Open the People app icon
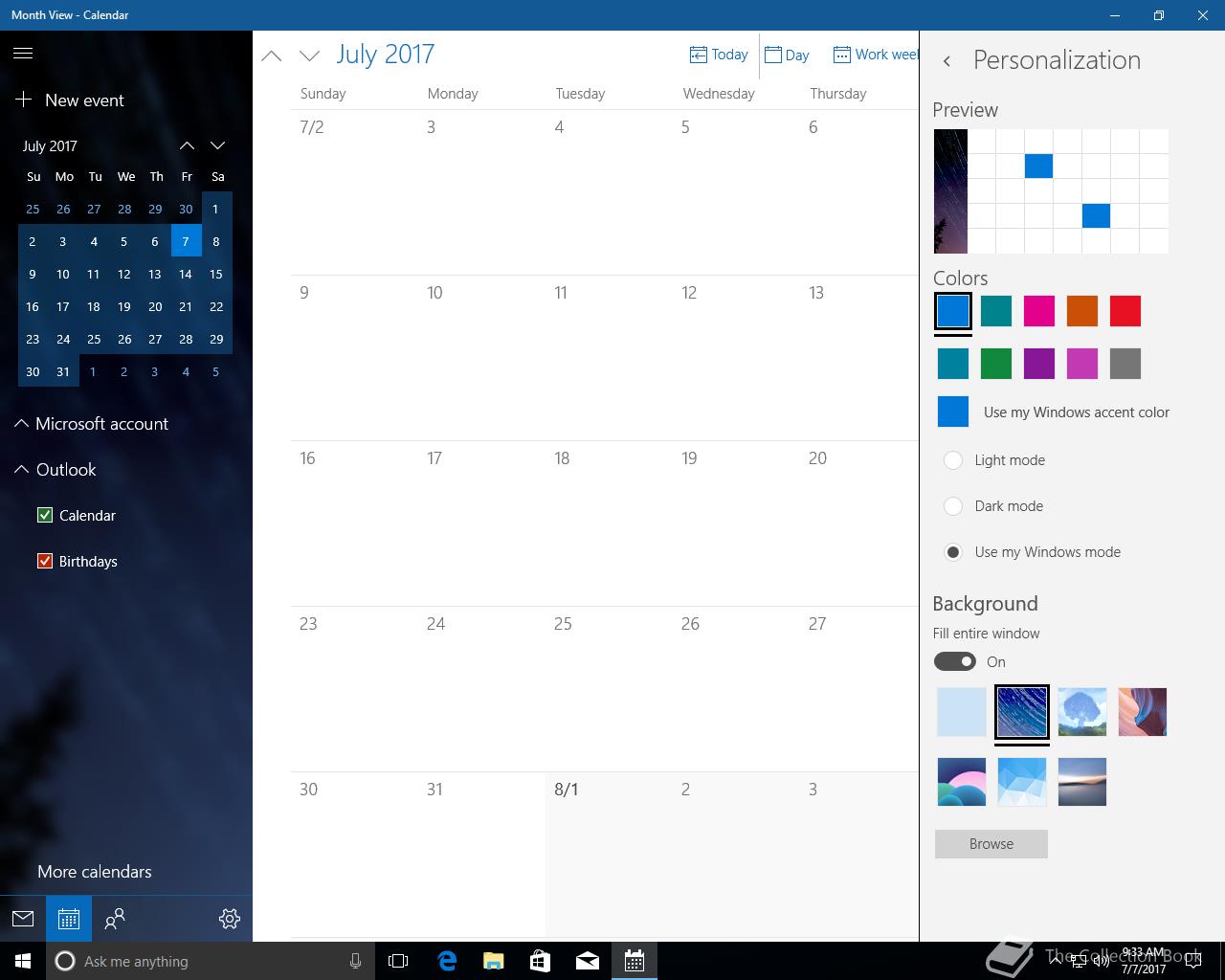This screenshot has height=980, width=1225. 115,919
